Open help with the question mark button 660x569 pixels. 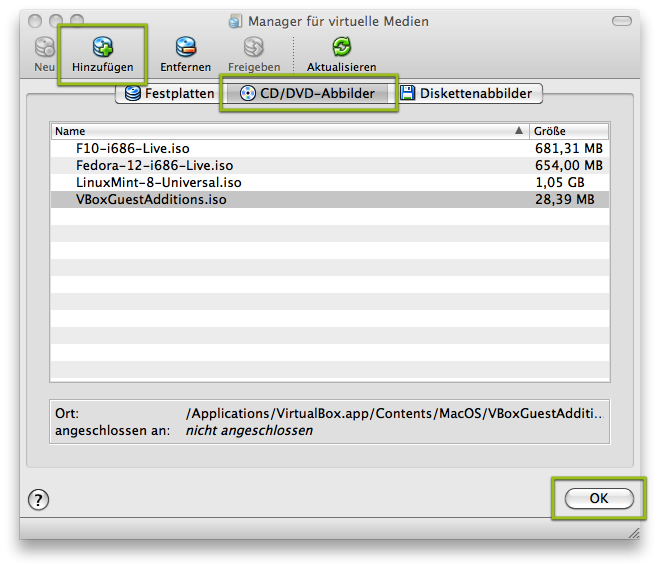38,500
